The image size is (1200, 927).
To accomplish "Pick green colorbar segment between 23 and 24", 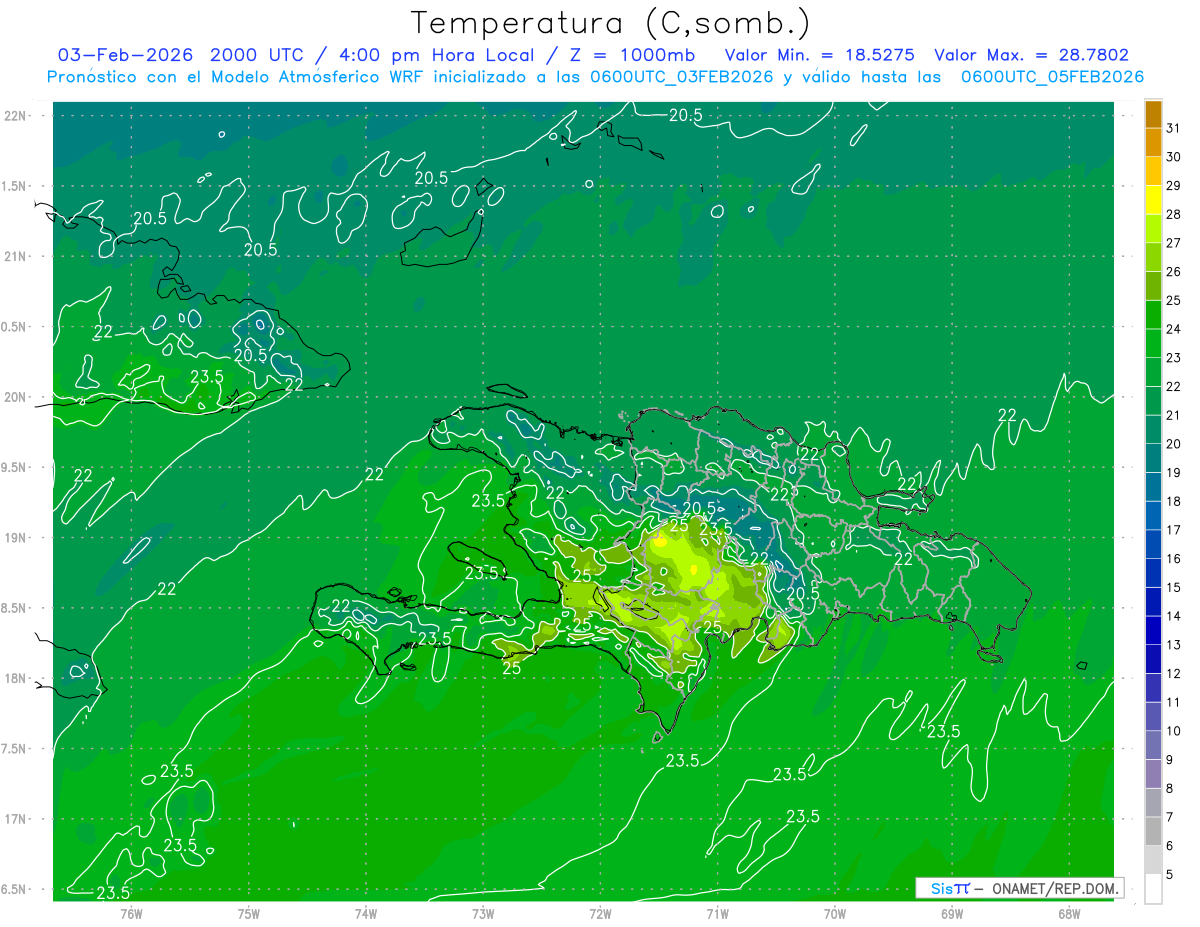I will 1153,343.
